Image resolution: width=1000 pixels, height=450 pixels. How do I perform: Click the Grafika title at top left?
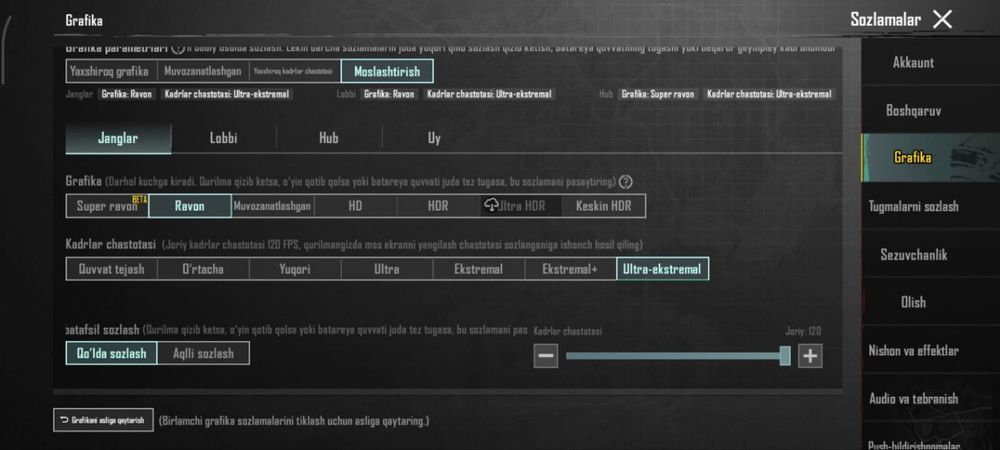84,20
